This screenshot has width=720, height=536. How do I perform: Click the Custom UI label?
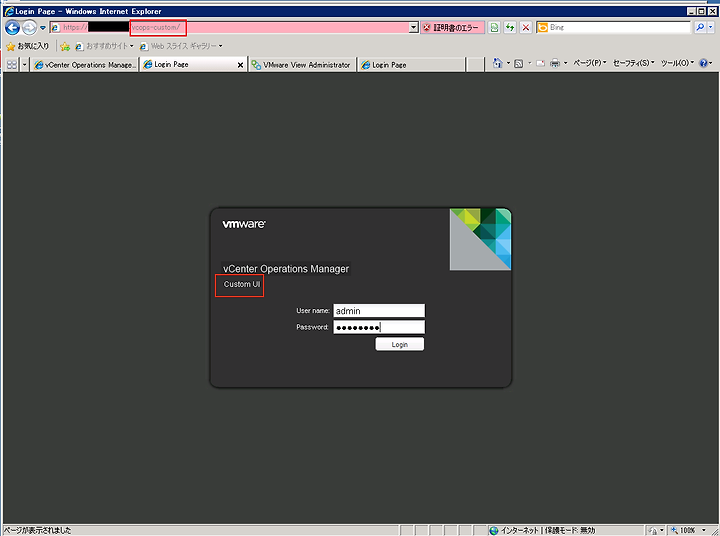coord(242,284)
